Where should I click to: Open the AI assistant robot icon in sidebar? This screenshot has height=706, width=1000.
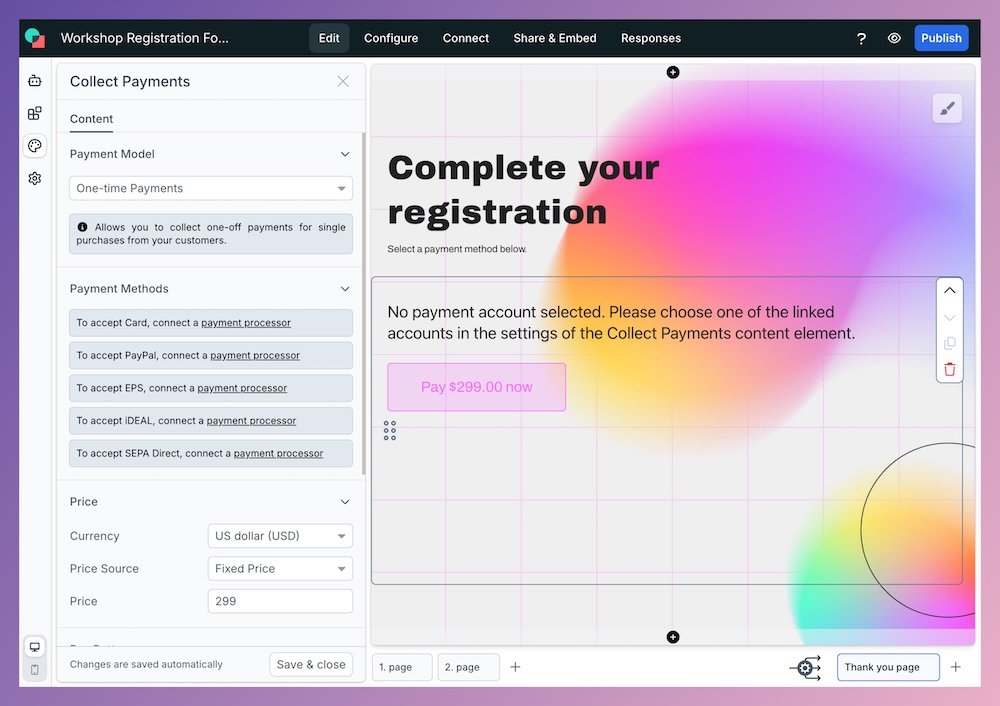pos(35,81)
